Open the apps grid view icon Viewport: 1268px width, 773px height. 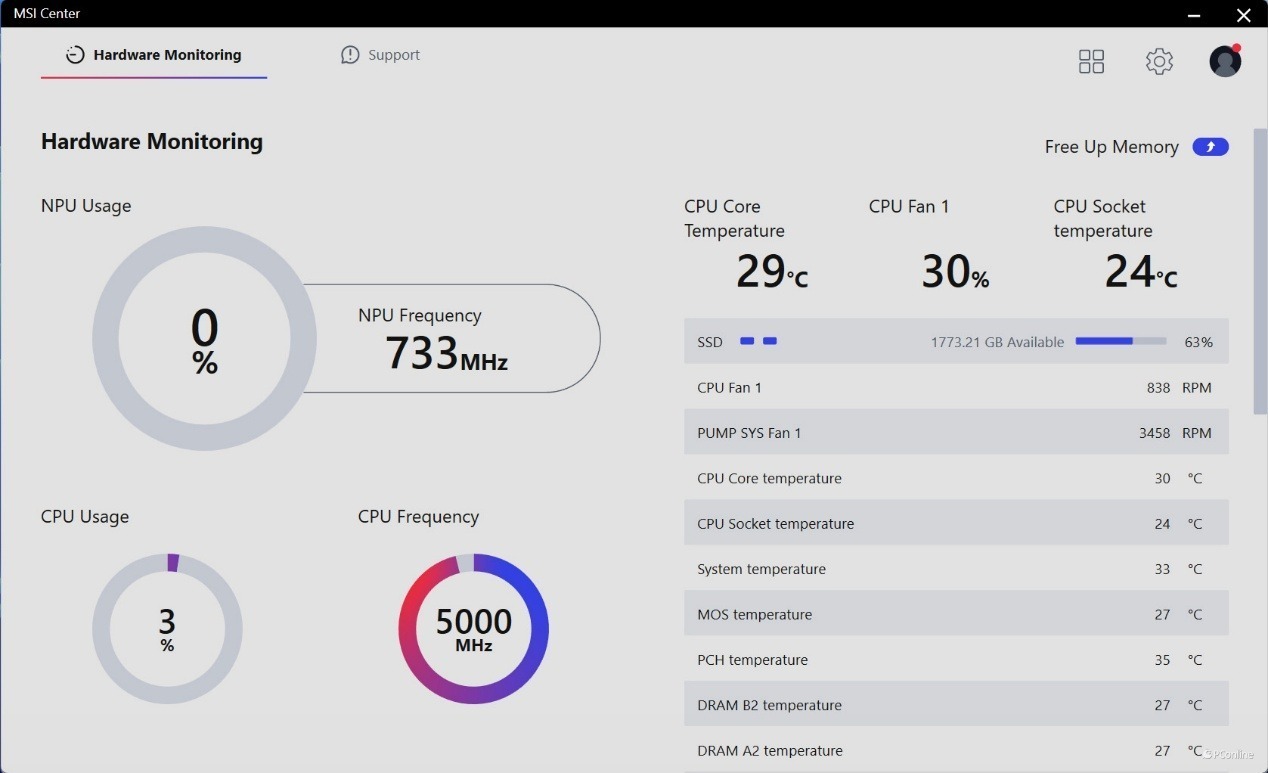point(1091,62)
